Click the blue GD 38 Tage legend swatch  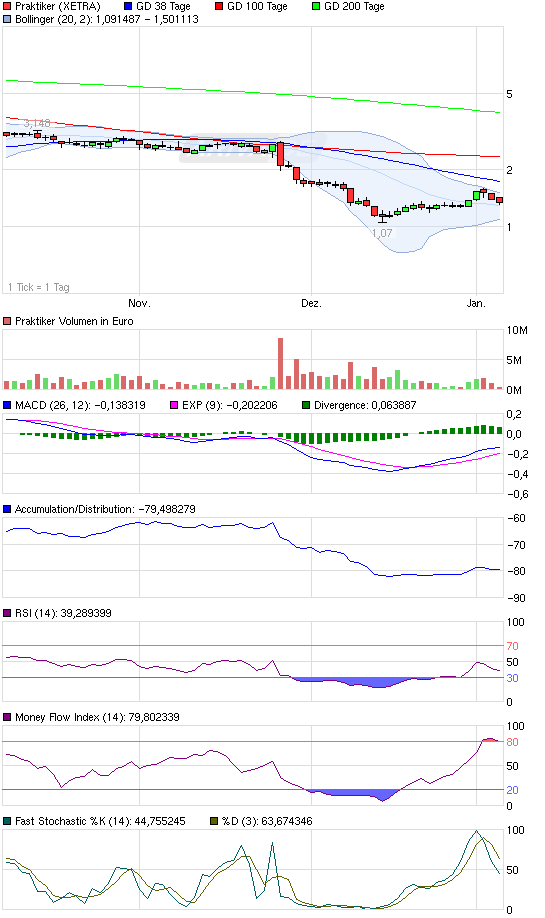pos(128,6)
